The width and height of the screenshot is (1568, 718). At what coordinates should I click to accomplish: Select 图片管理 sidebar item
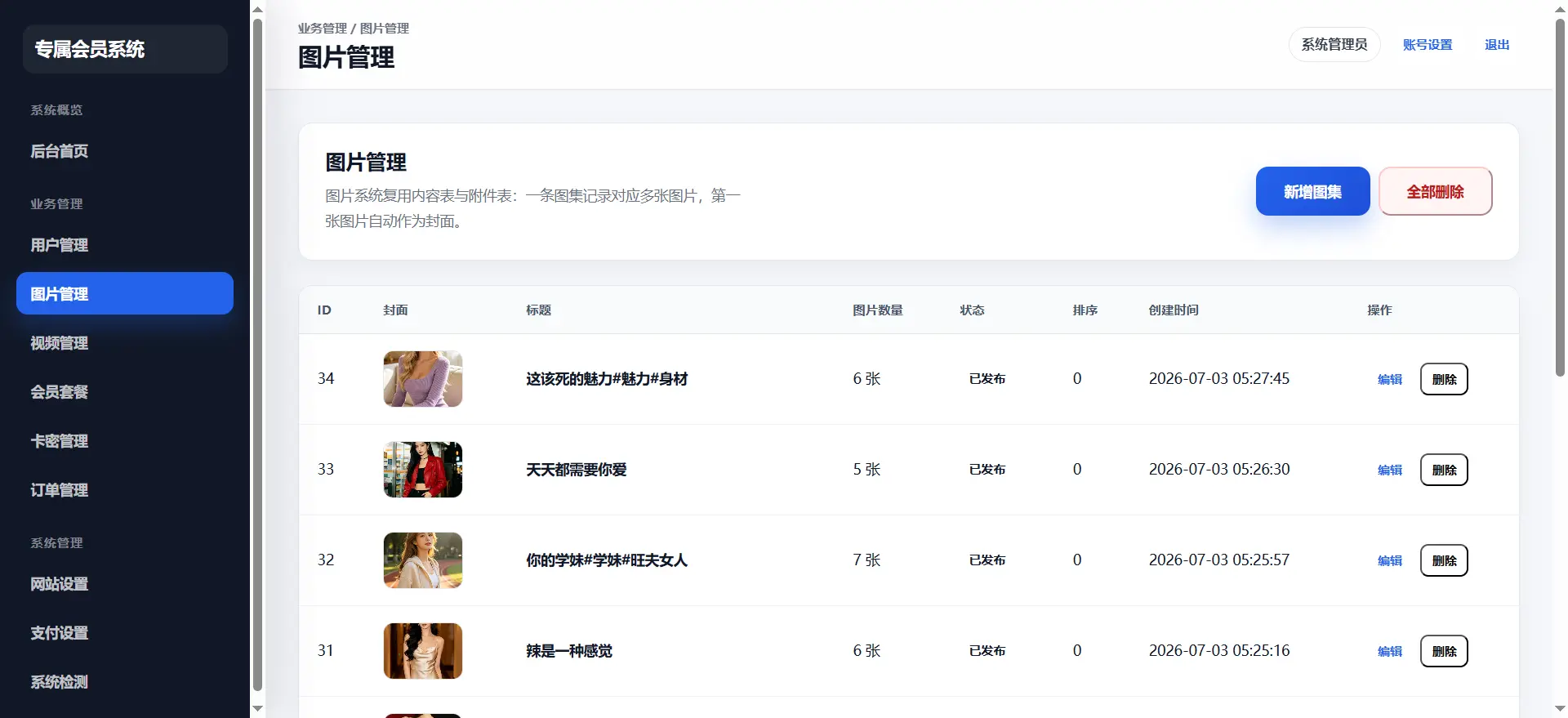pyautogui.click(x=125, y=293)
